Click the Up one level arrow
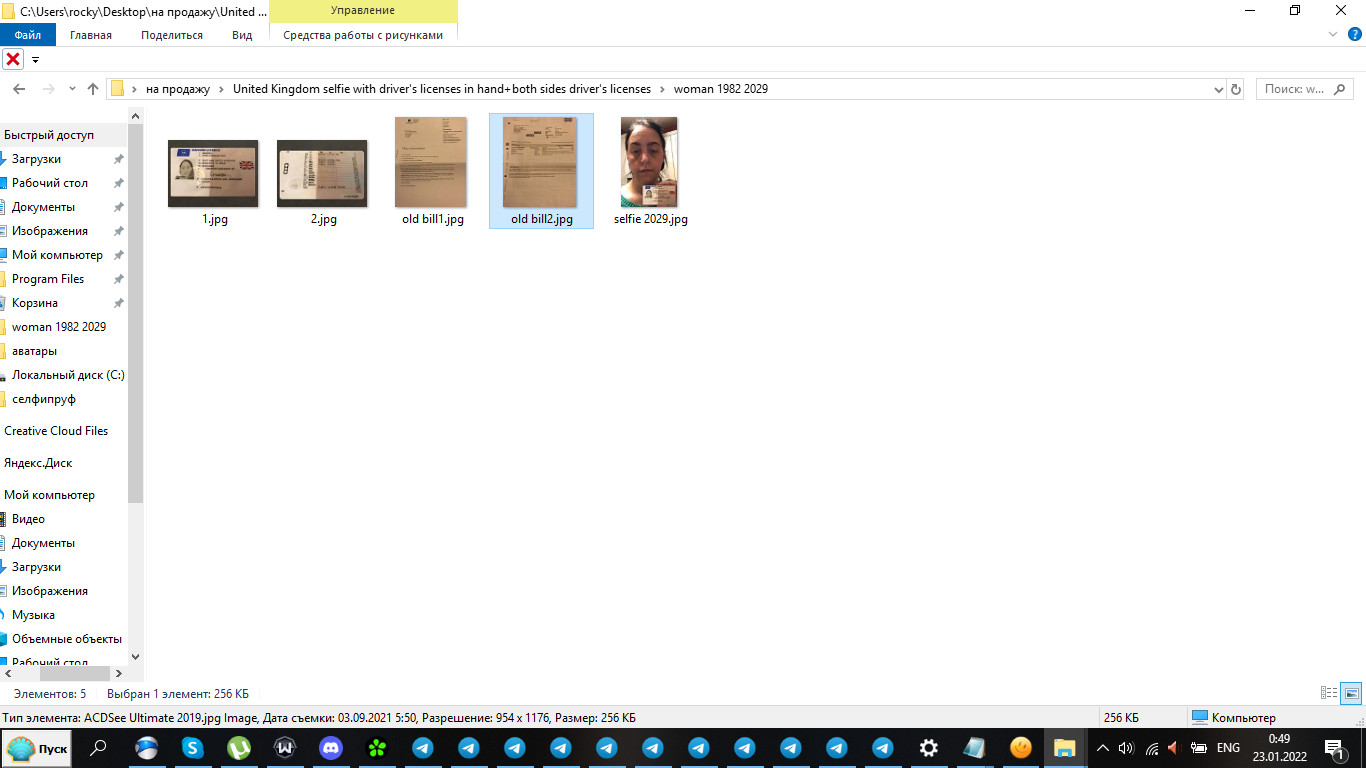 click(93, 89)
